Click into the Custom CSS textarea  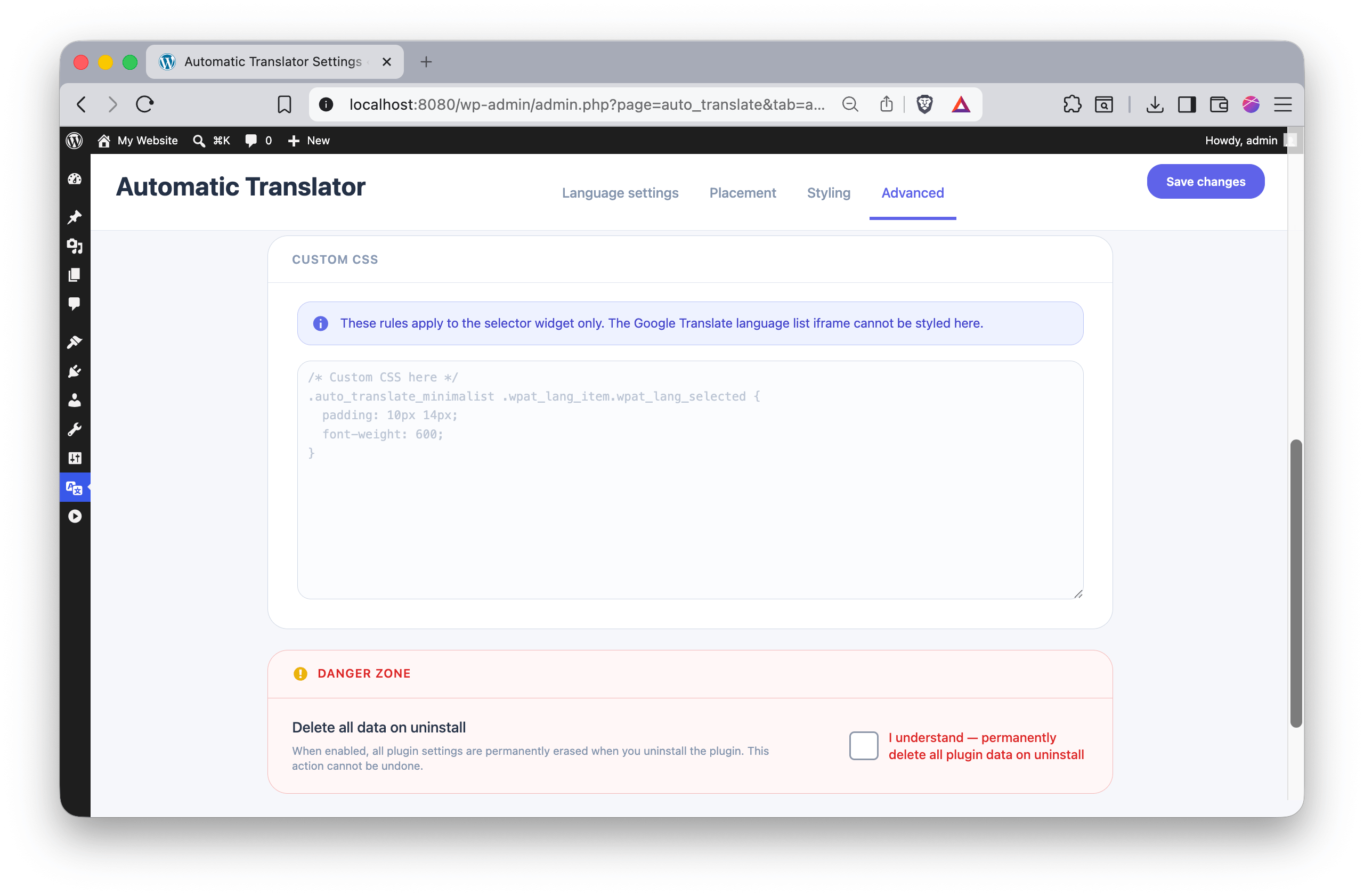(x=690, y=480)
